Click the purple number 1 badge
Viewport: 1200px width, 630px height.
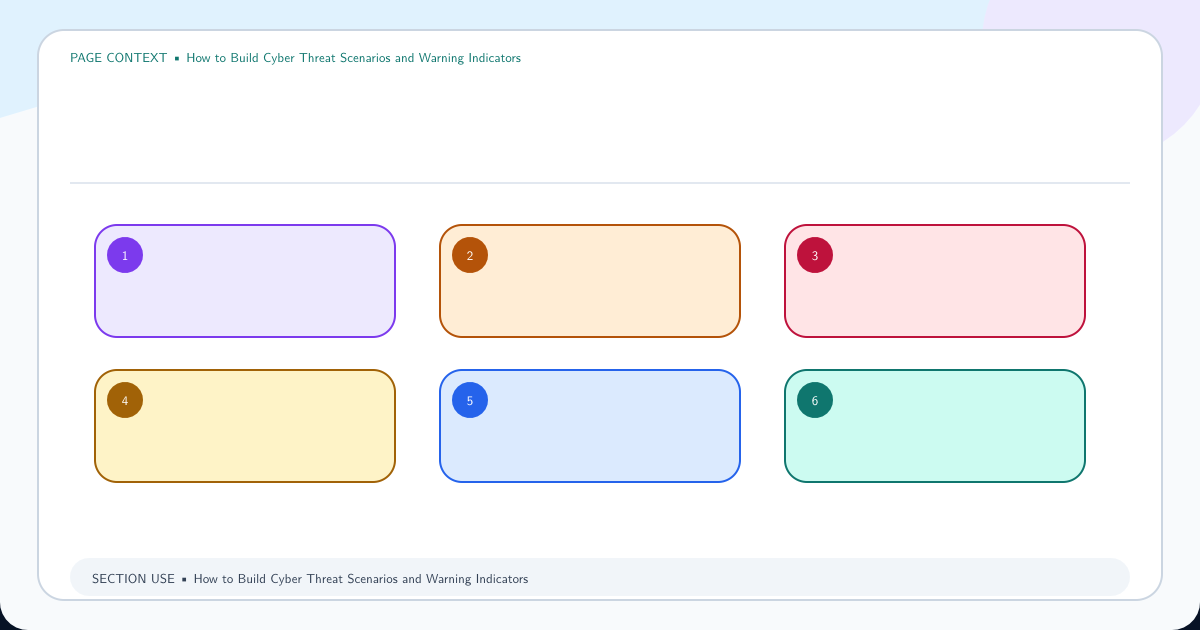(125, 255)
